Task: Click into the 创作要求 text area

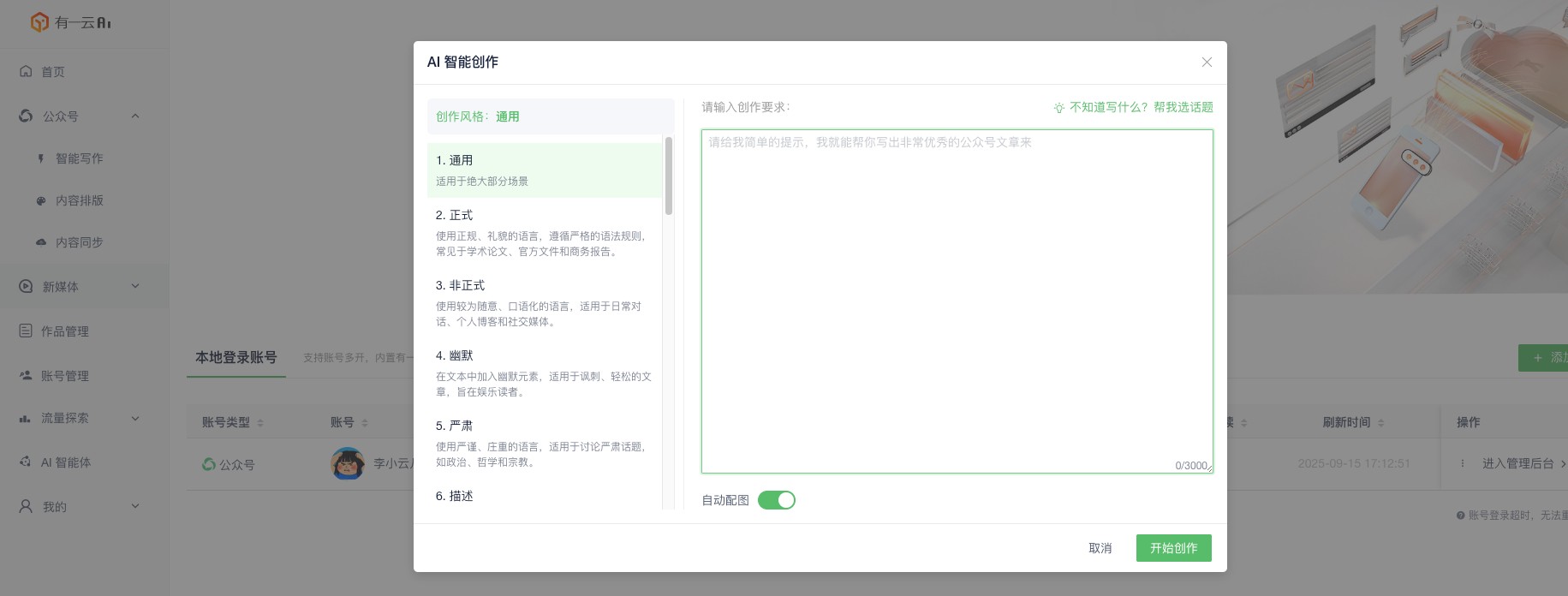Action: [x=957, y=300]
